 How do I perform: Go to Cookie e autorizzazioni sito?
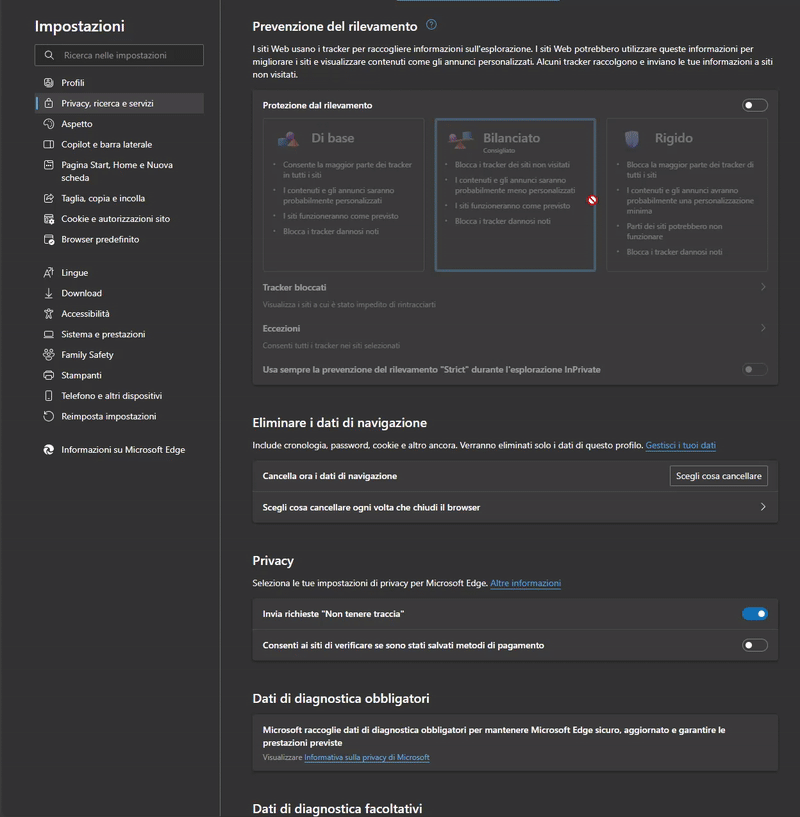tap(119, 219)
